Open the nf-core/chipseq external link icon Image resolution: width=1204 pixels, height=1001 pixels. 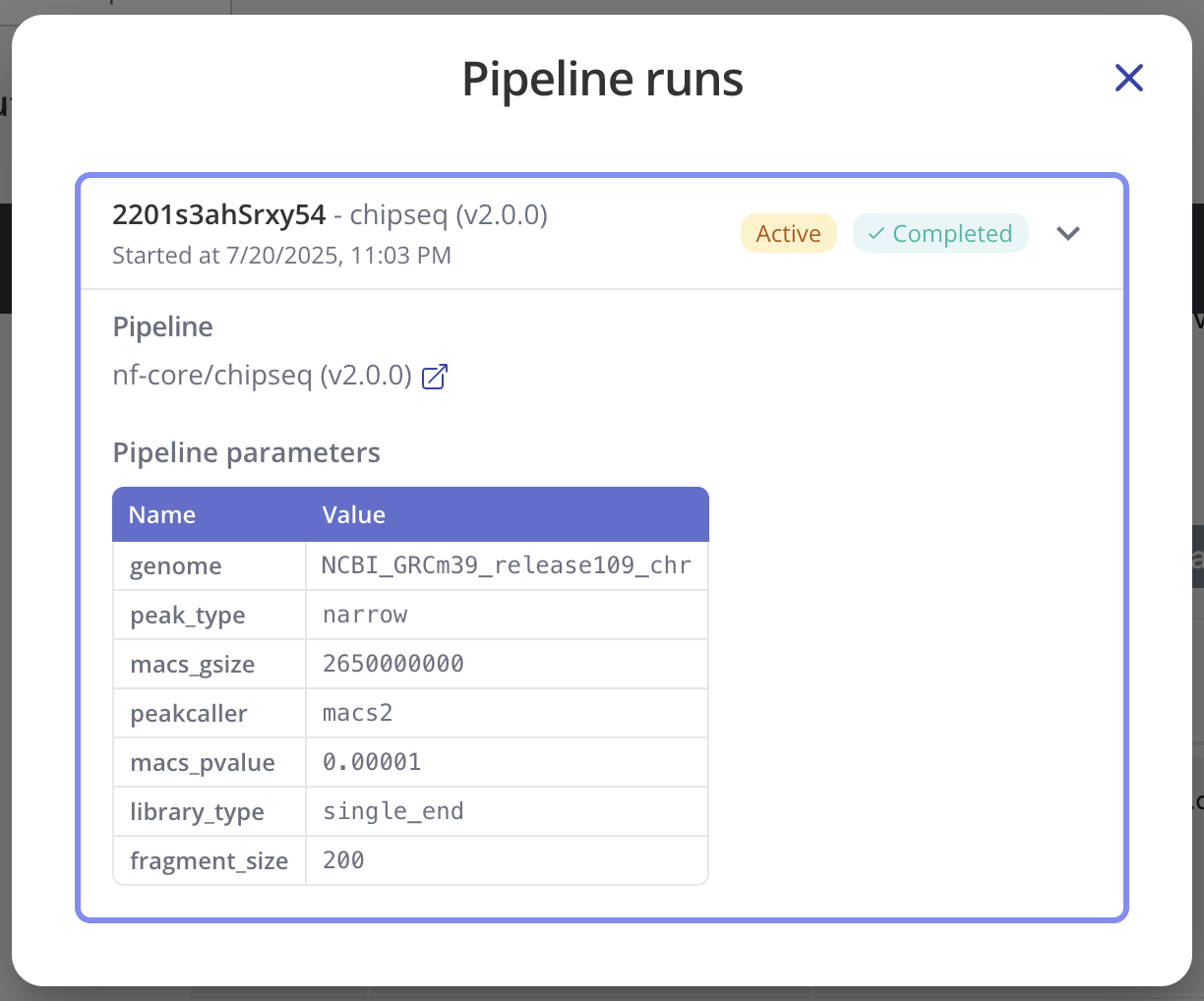pos(434,377)
